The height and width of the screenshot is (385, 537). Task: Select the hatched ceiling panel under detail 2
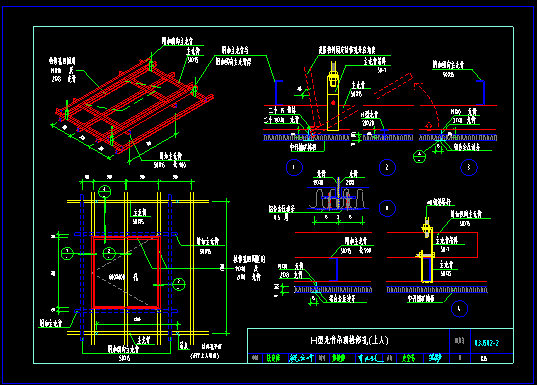pos(388,138)
